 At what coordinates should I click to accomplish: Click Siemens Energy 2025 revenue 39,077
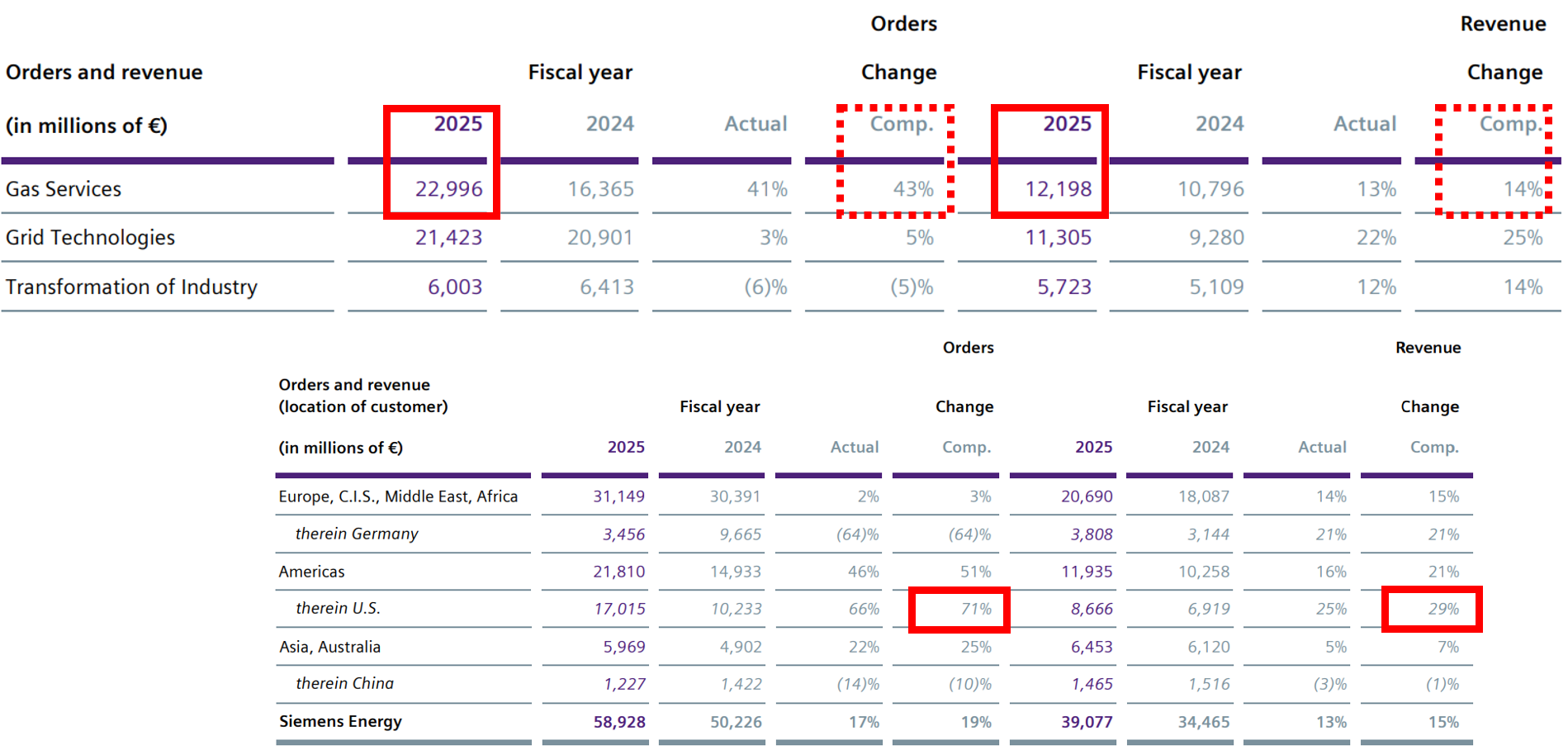click(x=1087, y=722)
